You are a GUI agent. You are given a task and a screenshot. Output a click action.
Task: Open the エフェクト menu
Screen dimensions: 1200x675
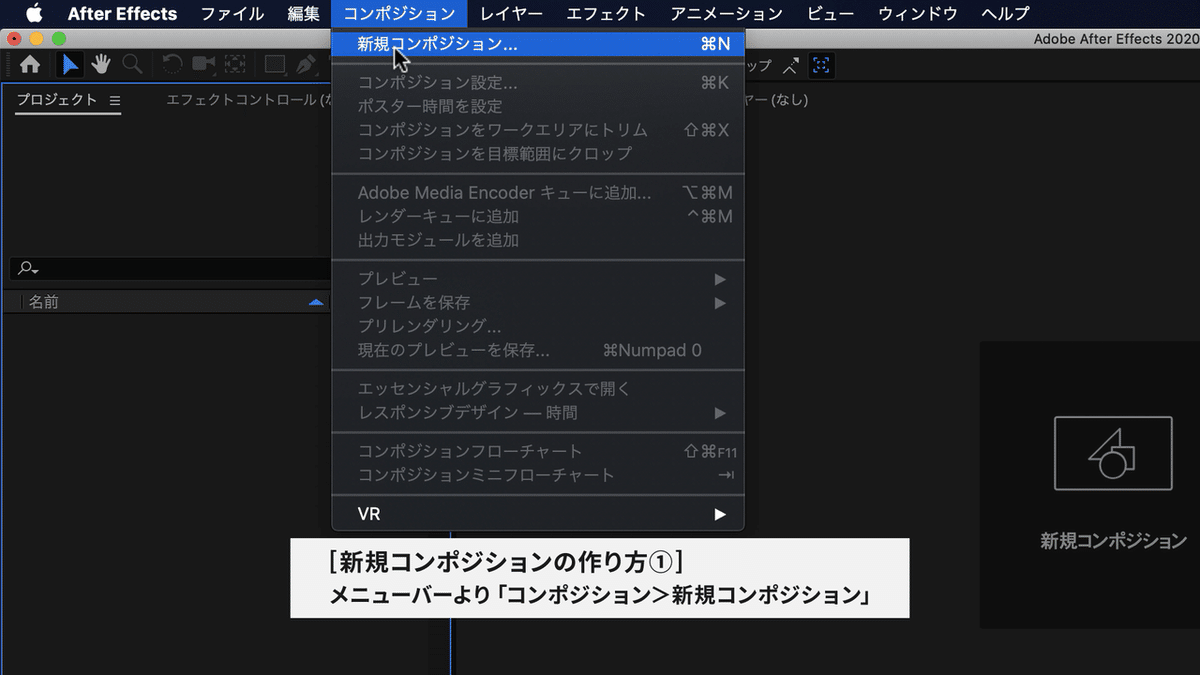(605, 14)
